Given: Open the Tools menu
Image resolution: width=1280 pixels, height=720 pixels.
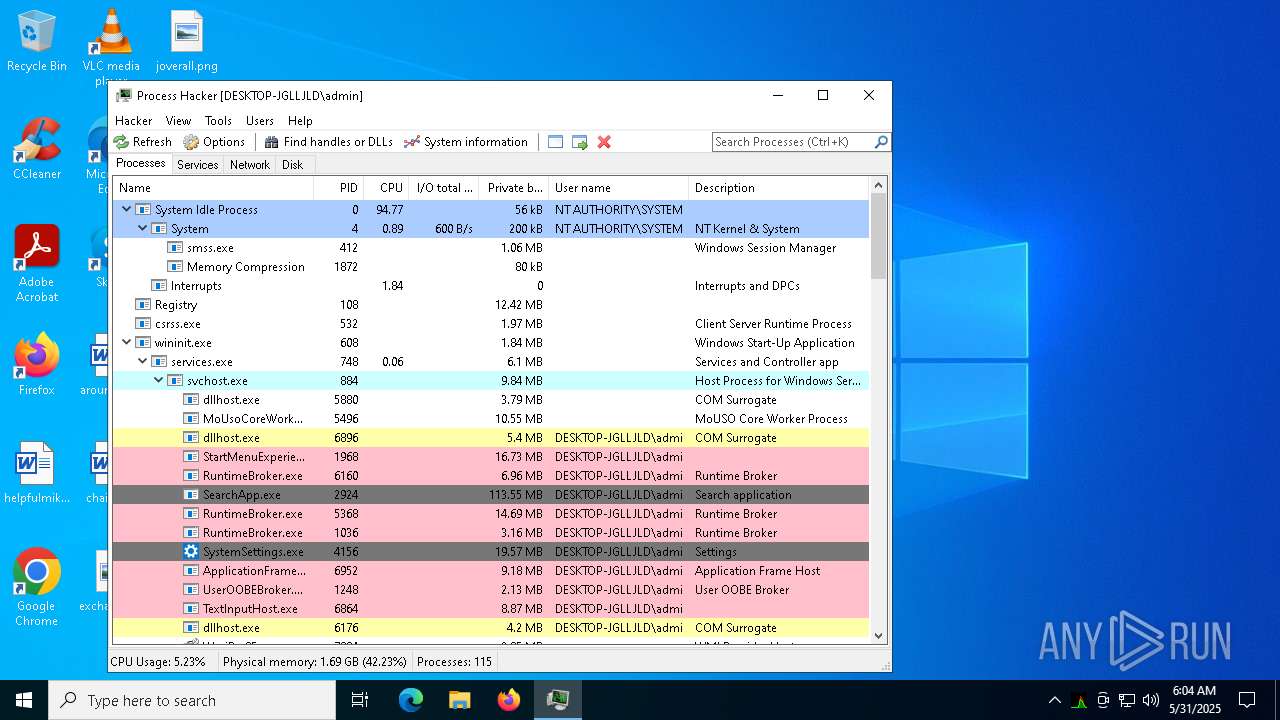Looking at the screenshot, I should pyautogui.click(x=218, y=120).
